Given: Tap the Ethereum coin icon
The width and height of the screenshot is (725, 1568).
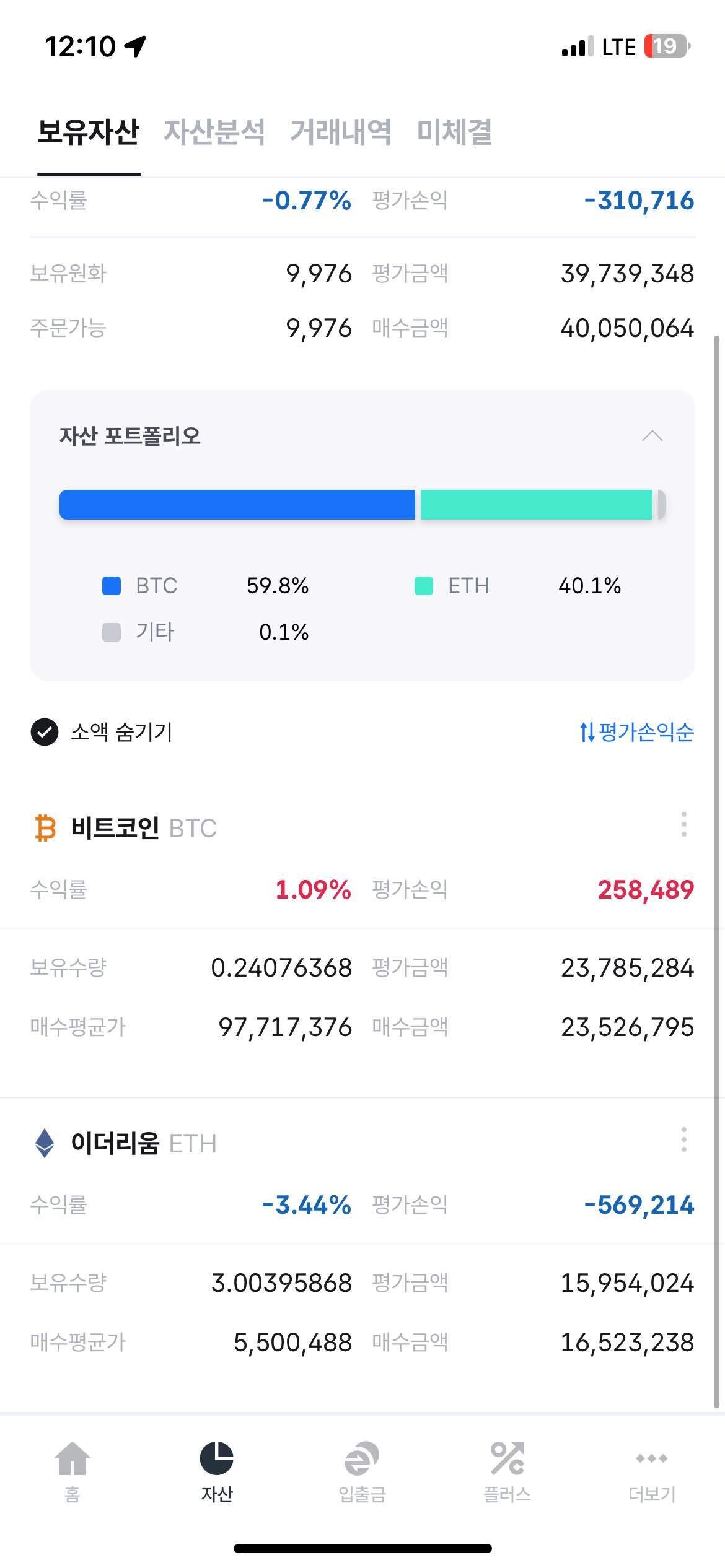Looking at the screenshot, I should pyautogui.click(x=43, y=1143).
